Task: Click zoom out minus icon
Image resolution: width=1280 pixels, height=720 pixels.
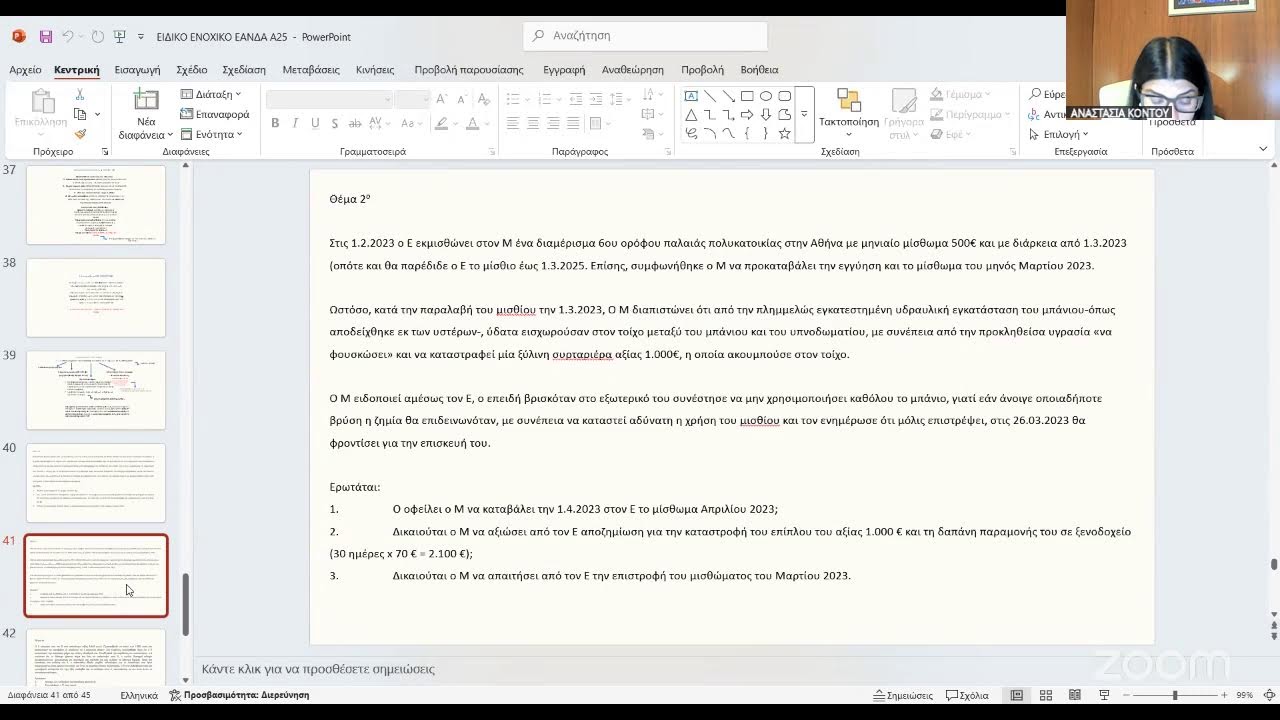Action: point(1126,695)
